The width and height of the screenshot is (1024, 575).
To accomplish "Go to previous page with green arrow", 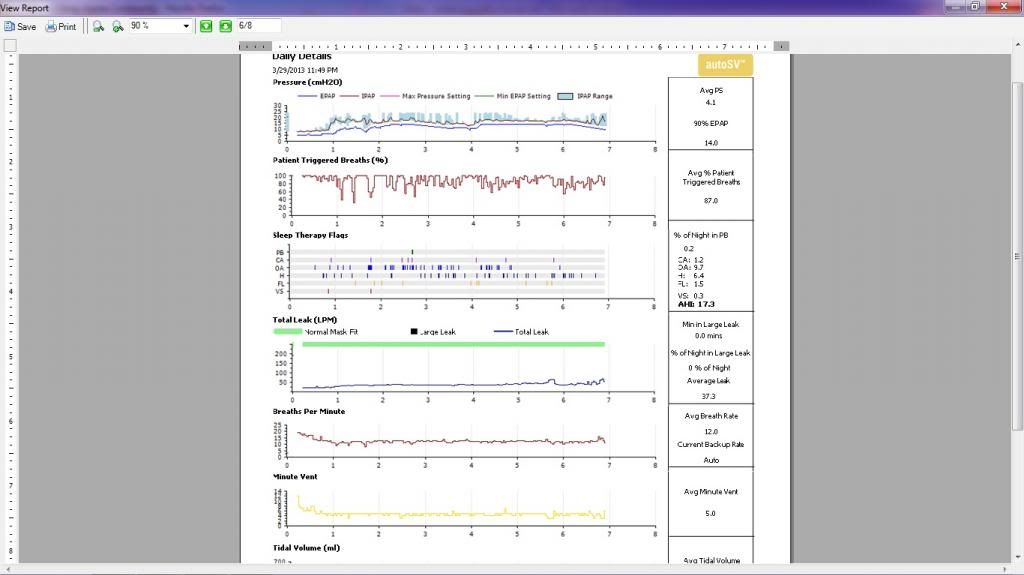I will click(x=206, y=26).
